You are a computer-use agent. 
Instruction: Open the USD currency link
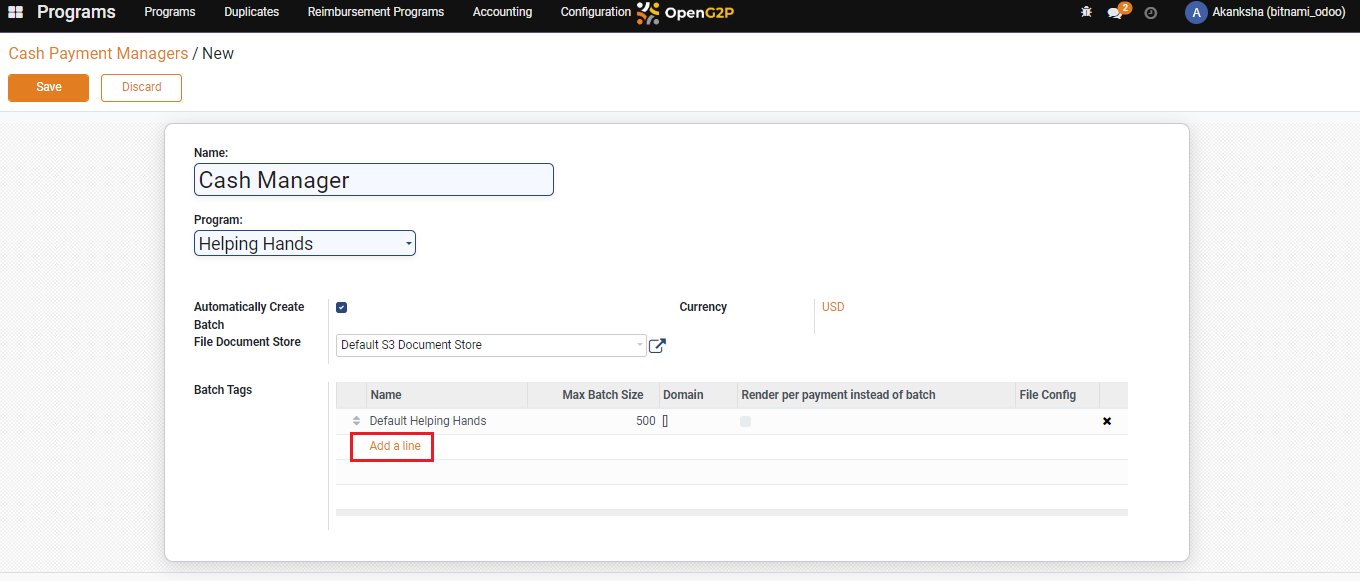[833, 307]
